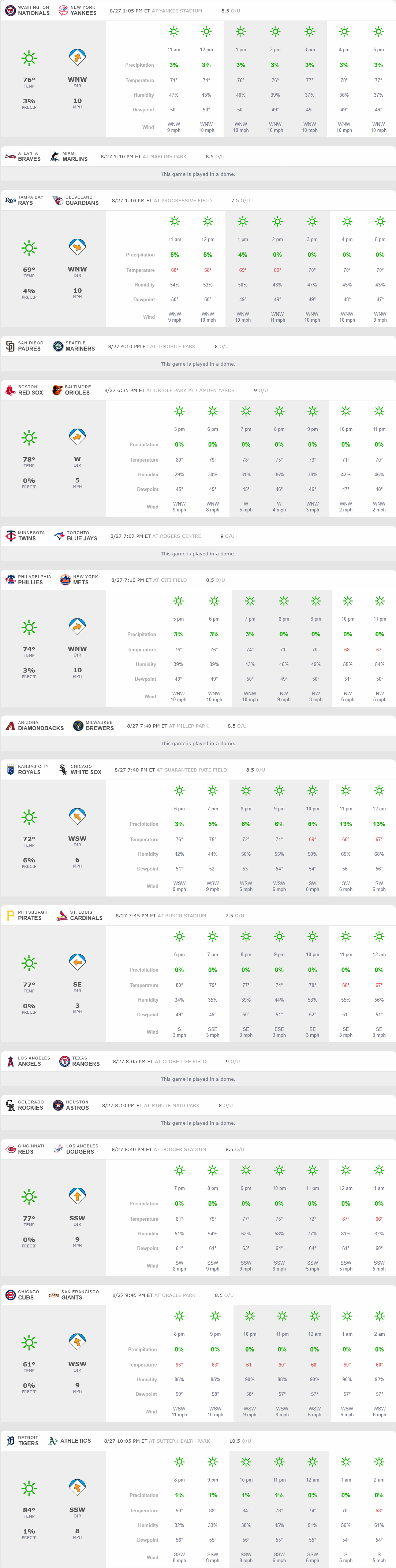
Task: Open the Colorado Rockies logo
Action: [x=10, y=1105]
